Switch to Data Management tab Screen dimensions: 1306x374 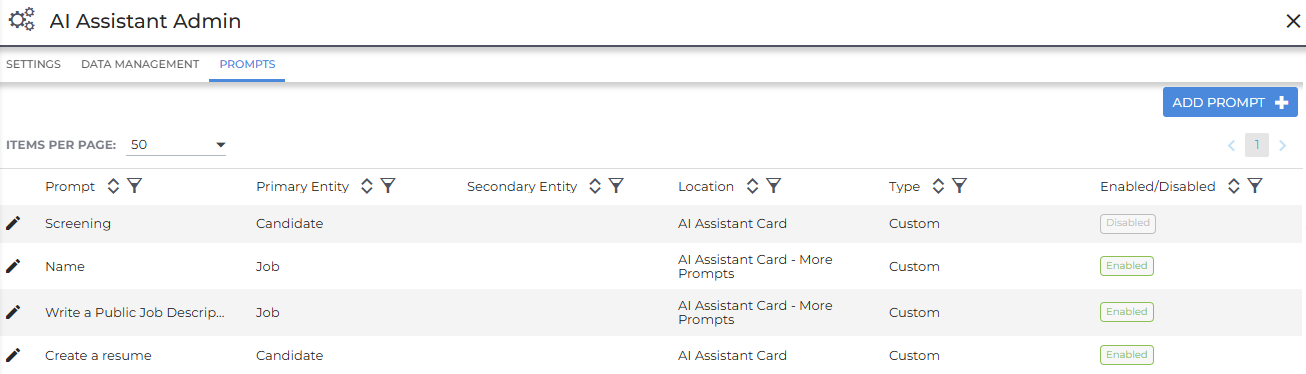pyautogui.click(x=140, y=64)
